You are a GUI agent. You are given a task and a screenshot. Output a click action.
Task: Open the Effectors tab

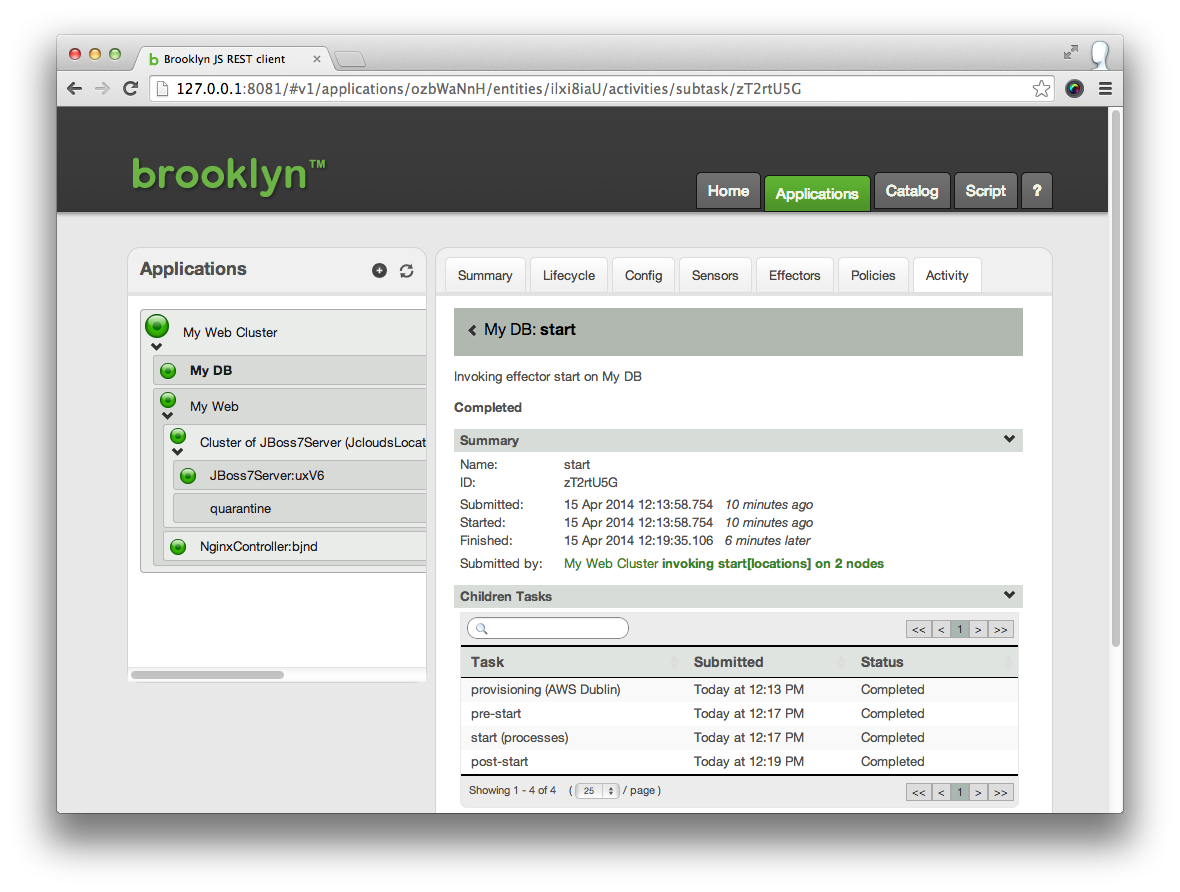click(x=794, y=276)
